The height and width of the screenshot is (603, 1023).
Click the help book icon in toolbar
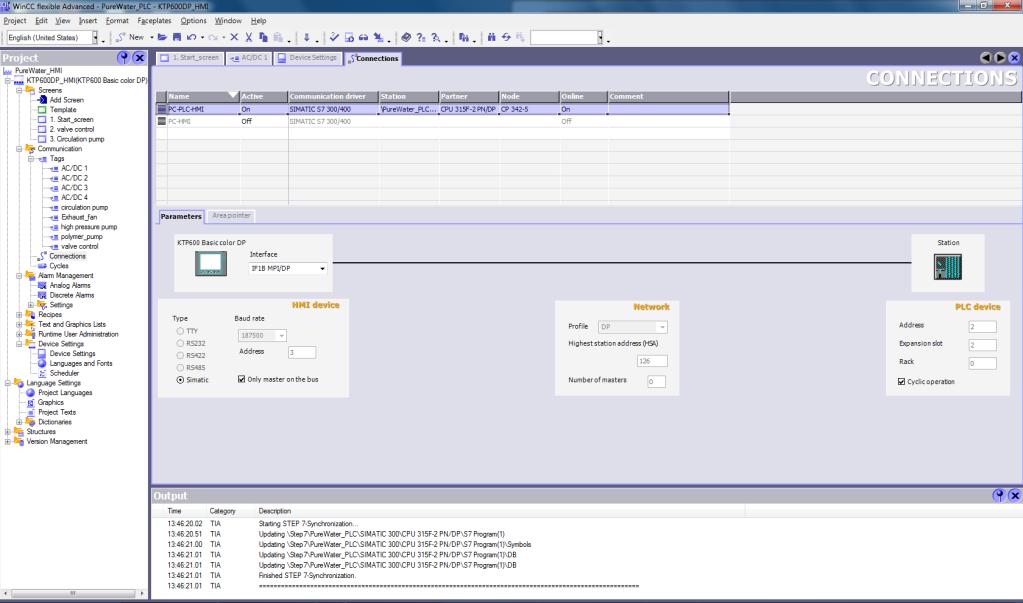click(x=406, y=37)
